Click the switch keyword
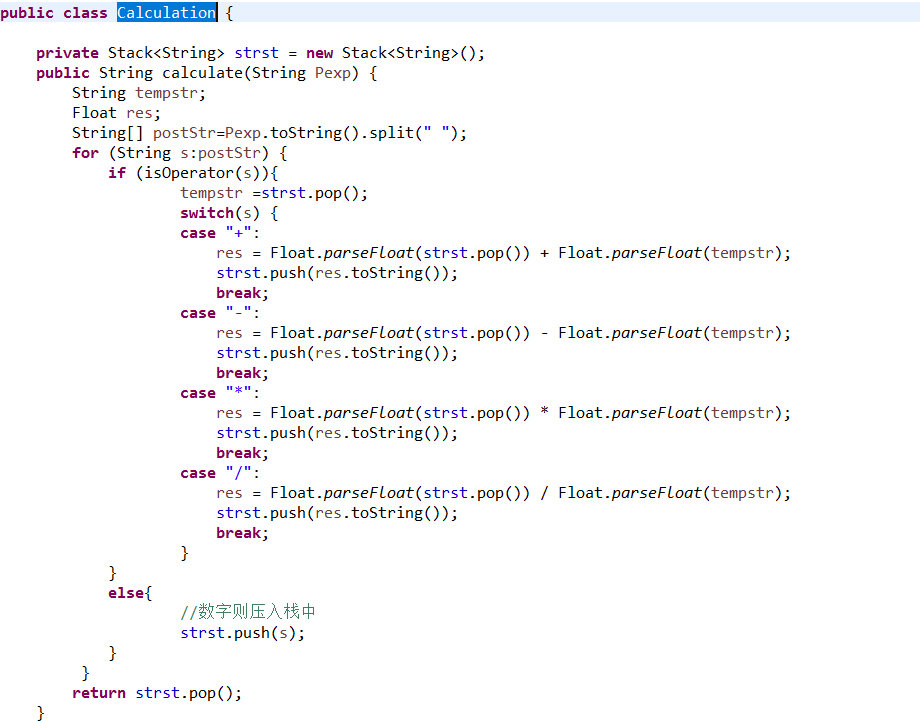 click(x=207, y=213)
